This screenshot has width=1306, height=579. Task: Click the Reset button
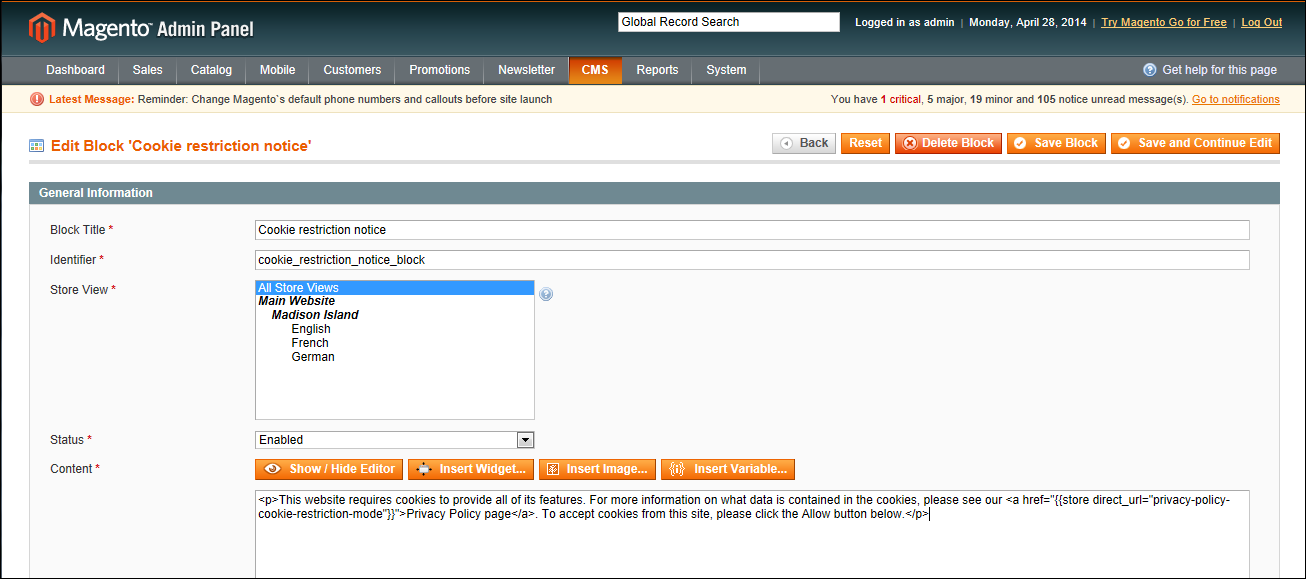tap(865, 143)
